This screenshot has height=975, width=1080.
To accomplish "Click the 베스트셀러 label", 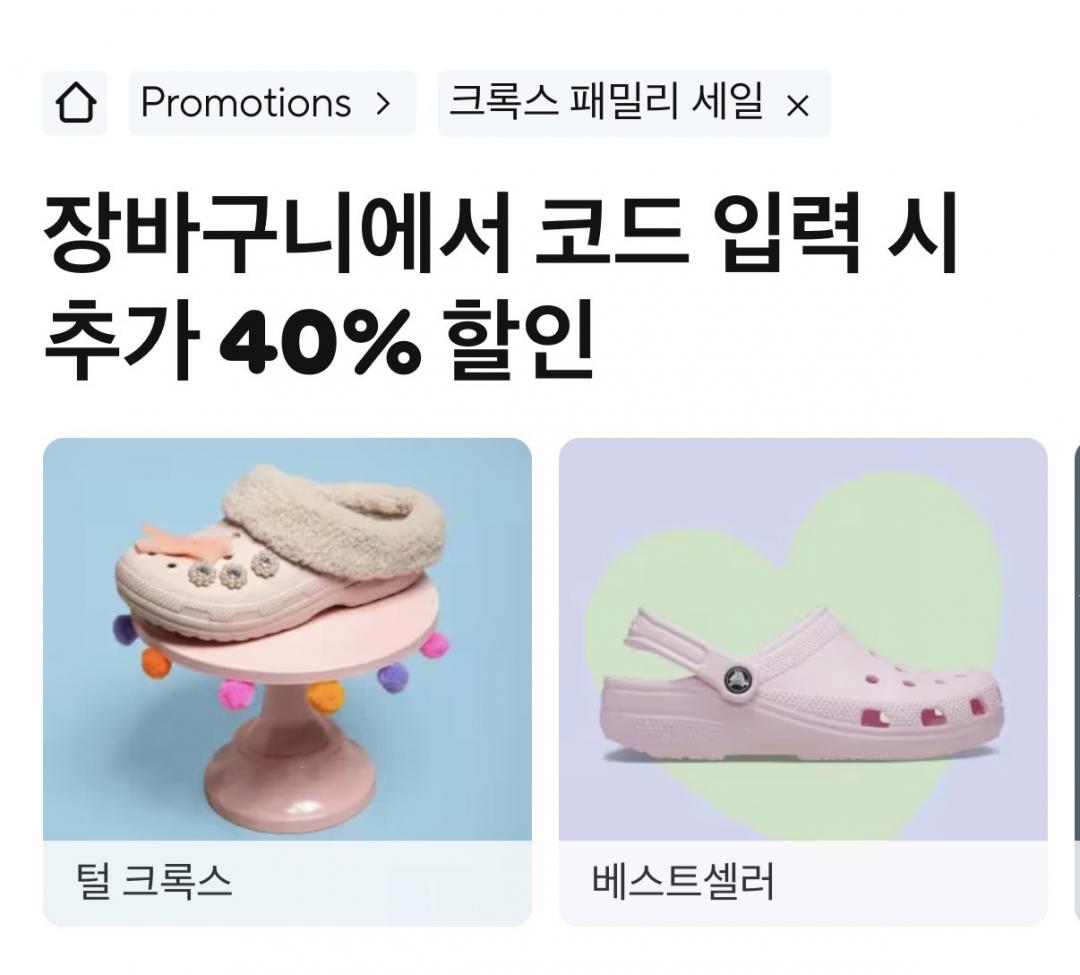I will (x=683, y=882).
